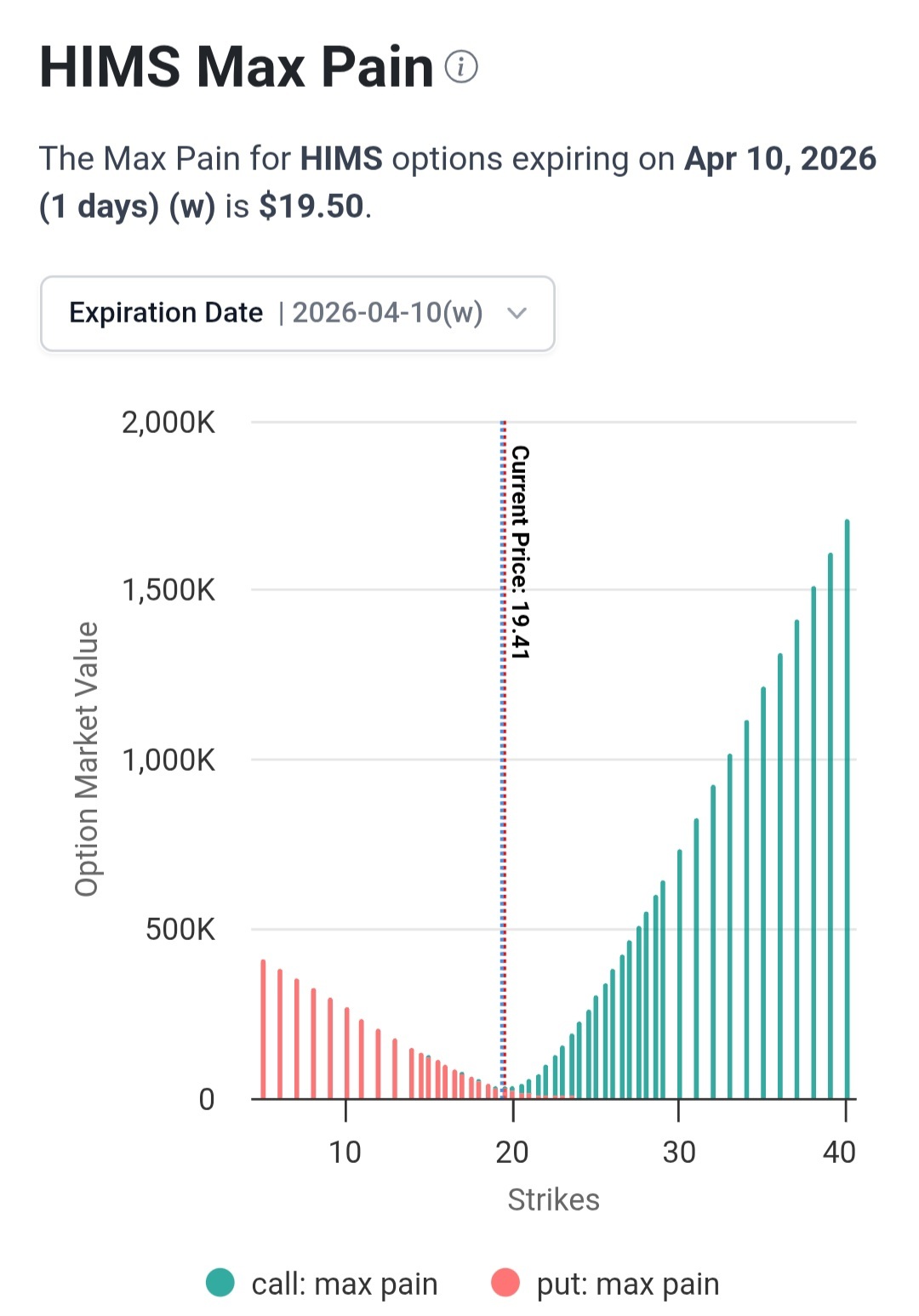Toggle the call: max pain legend
This screenshot has width=919, height=1316.
[323, 1283]
